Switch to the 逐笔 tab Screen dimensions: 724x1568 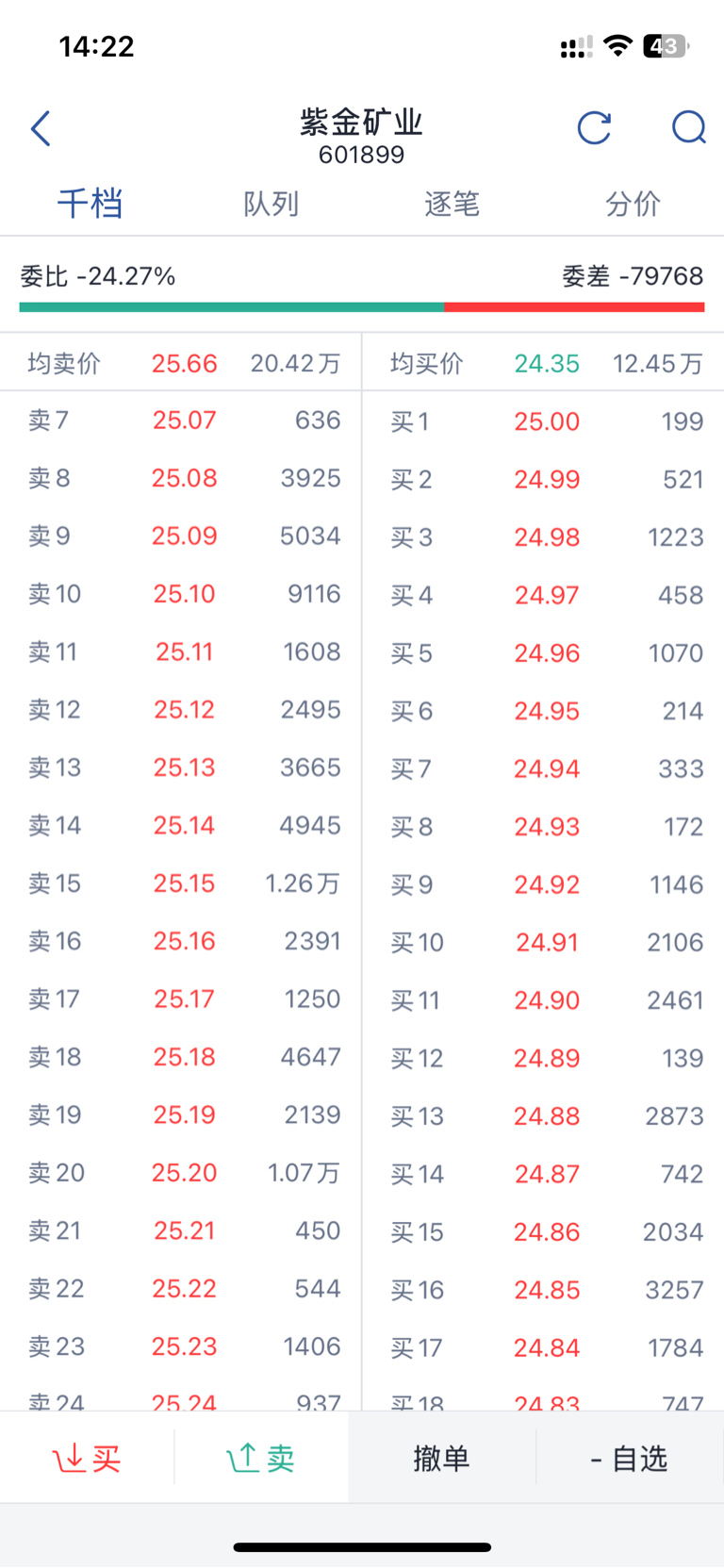pos(452,204)
